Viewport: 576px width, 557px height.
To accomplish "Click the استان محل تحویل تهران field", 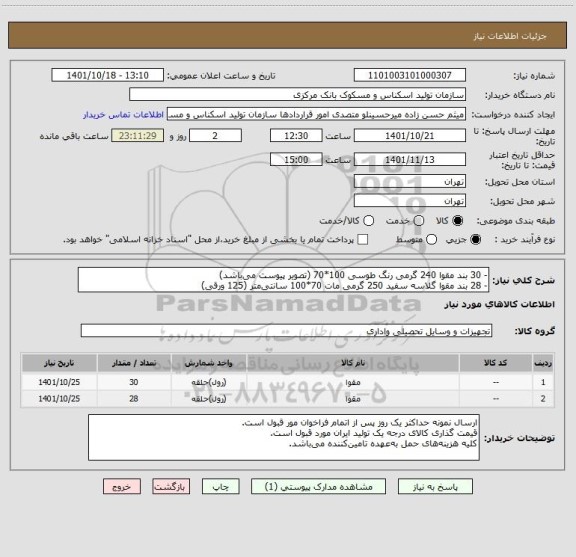I will (410, 182).
